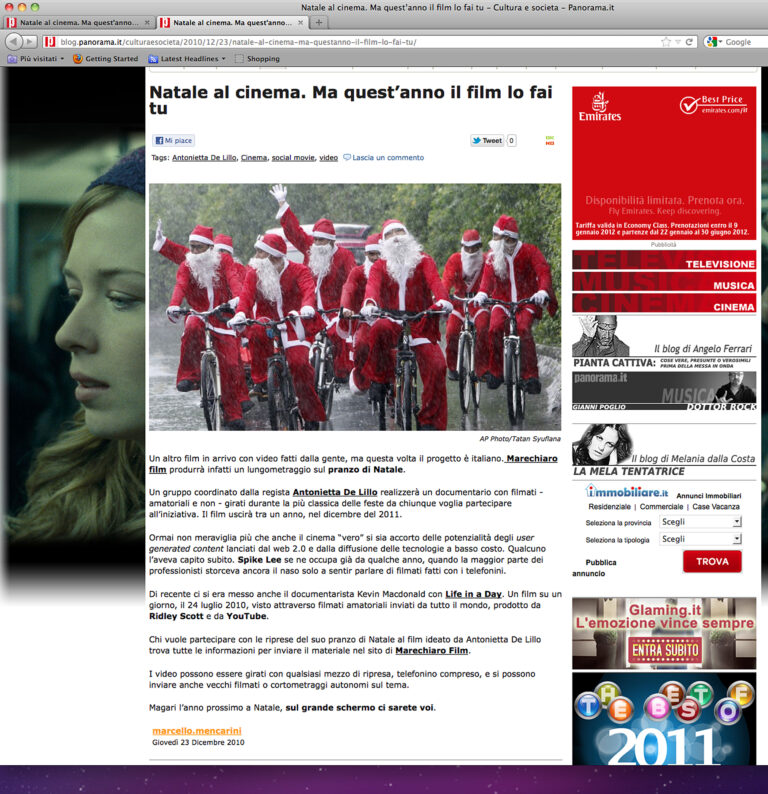
Task: Click the 'Lascia un commento' speech bubble icon
Action: point(347,158)
